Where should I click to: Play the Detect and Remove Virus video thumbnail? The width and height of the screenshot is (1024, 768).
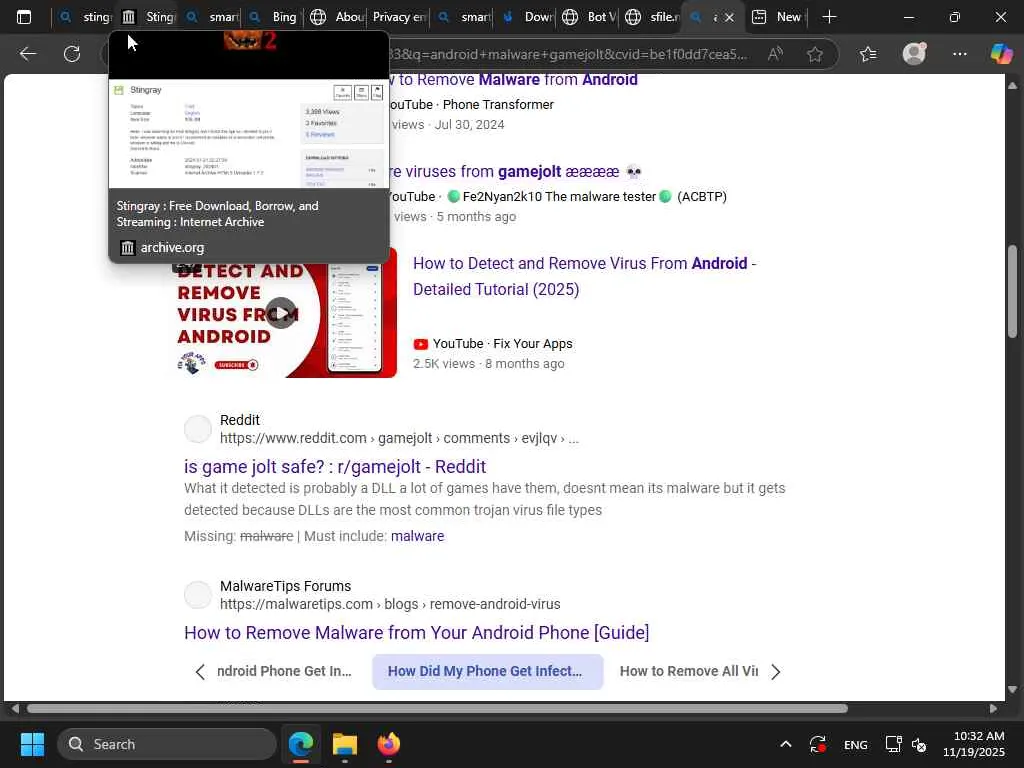280,313
